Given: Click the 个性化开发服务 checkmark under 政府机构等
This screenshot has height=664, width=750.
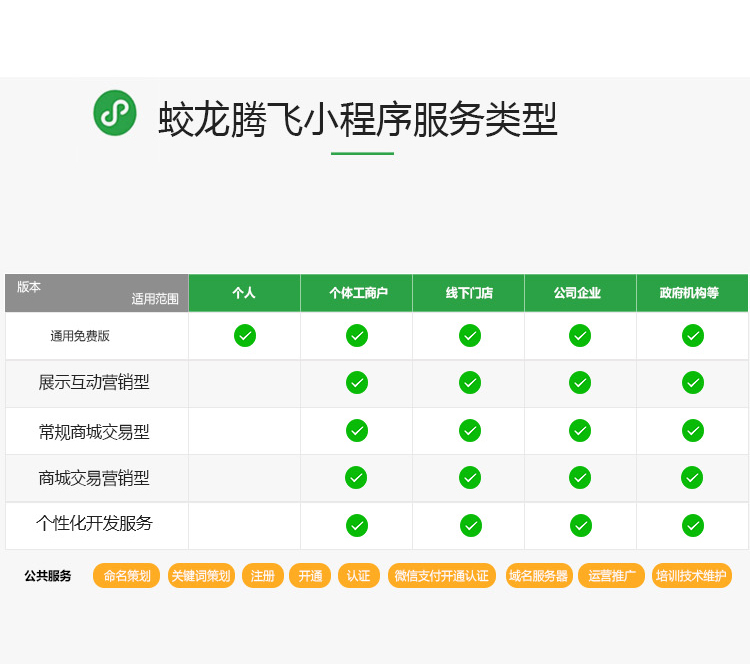Looking at the screenshot, I should point(693,525).
